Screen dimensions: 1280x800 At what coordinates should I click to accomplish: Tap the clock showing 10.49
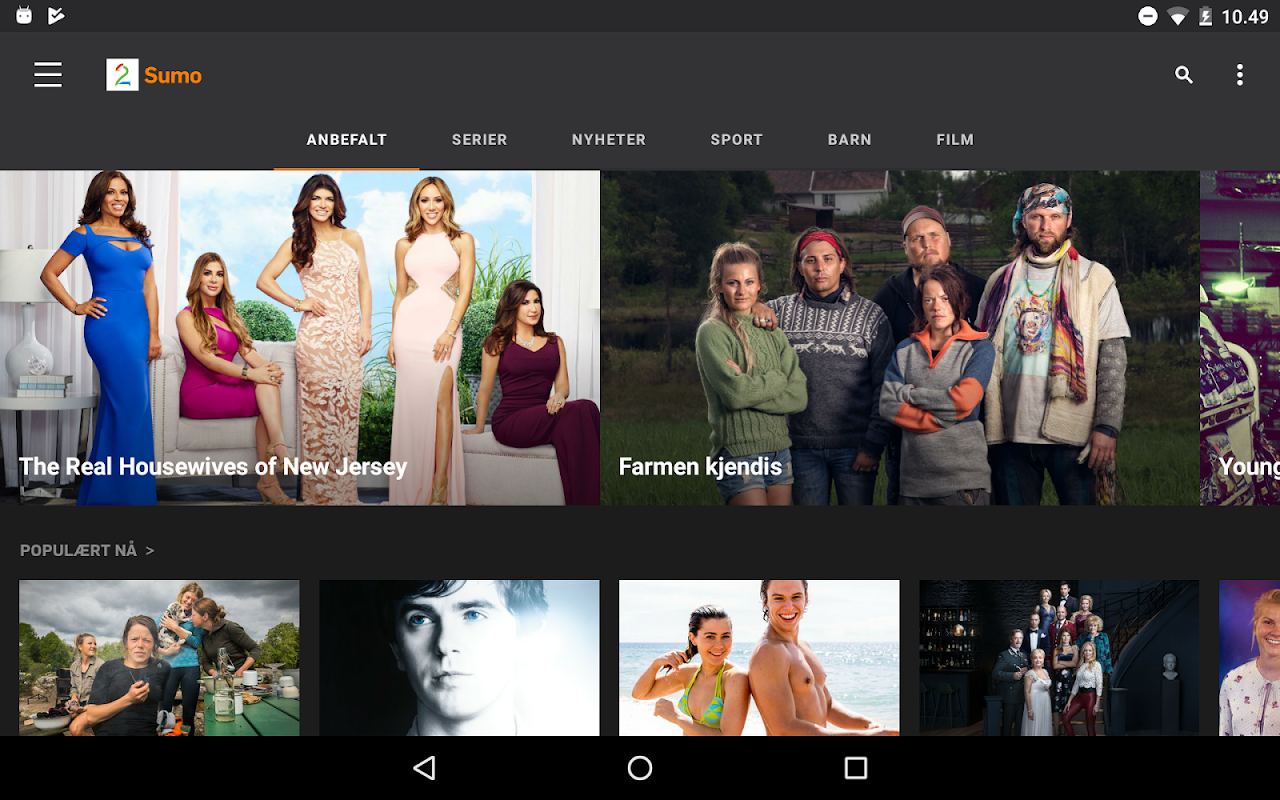pyautogui.click(x=1245, y=16)
